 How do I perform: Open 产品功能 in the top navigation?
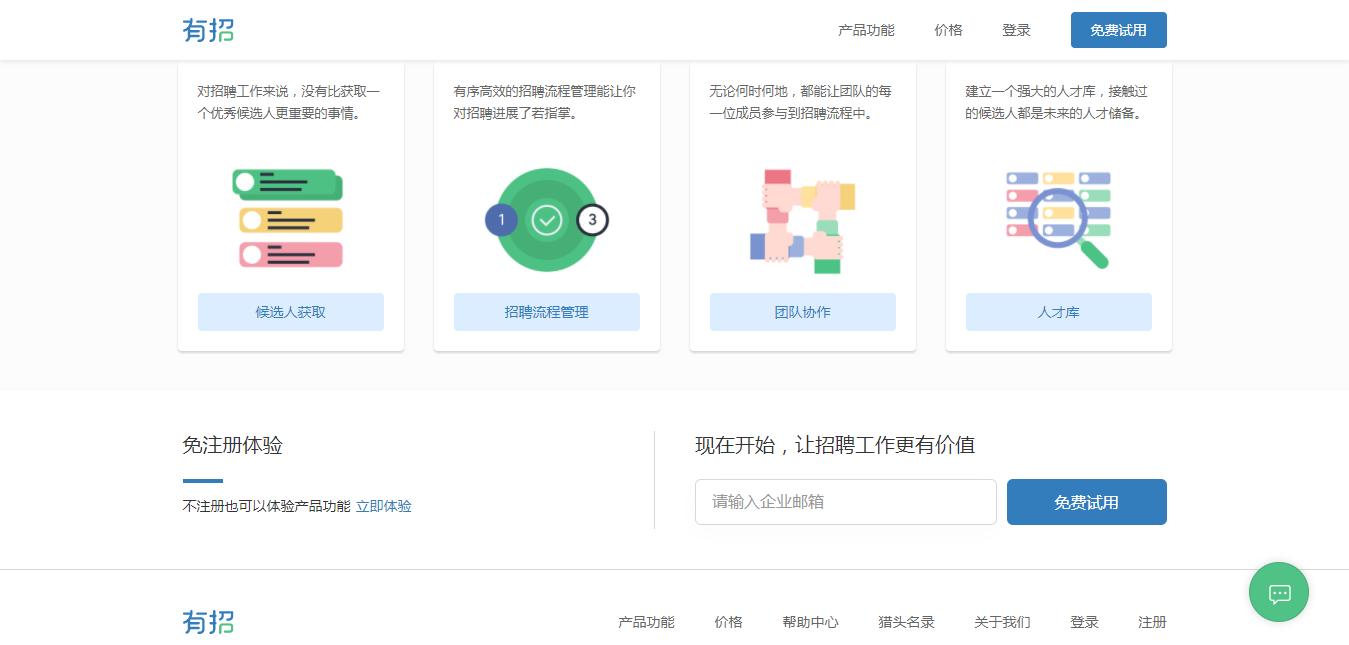click(x=866, y=30)
